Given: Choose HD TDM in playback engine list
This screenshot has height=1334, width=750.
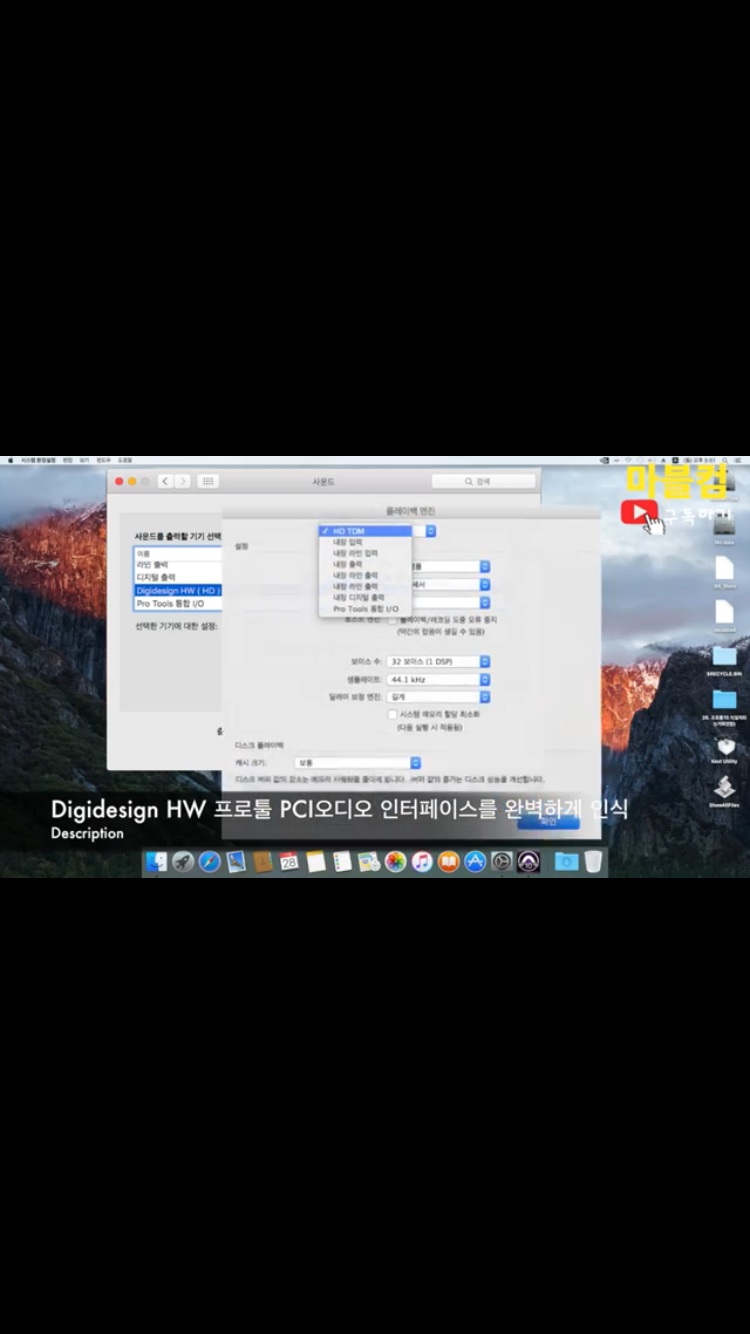Looking at the screenshot, I should point(365,531).
